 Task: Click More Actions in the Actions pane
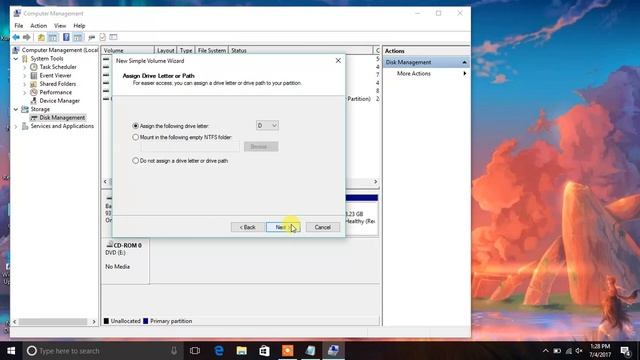[x=413, y=73]
